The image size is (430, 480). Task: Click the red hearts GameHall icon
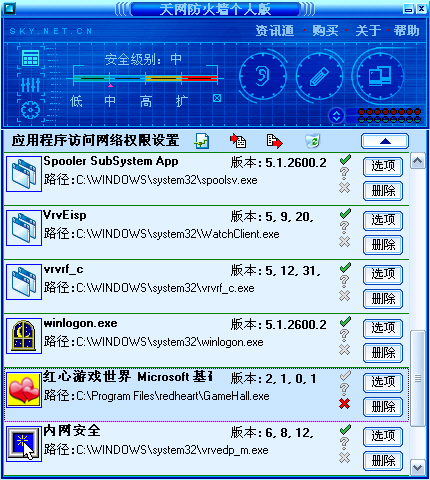click(24, 390)
